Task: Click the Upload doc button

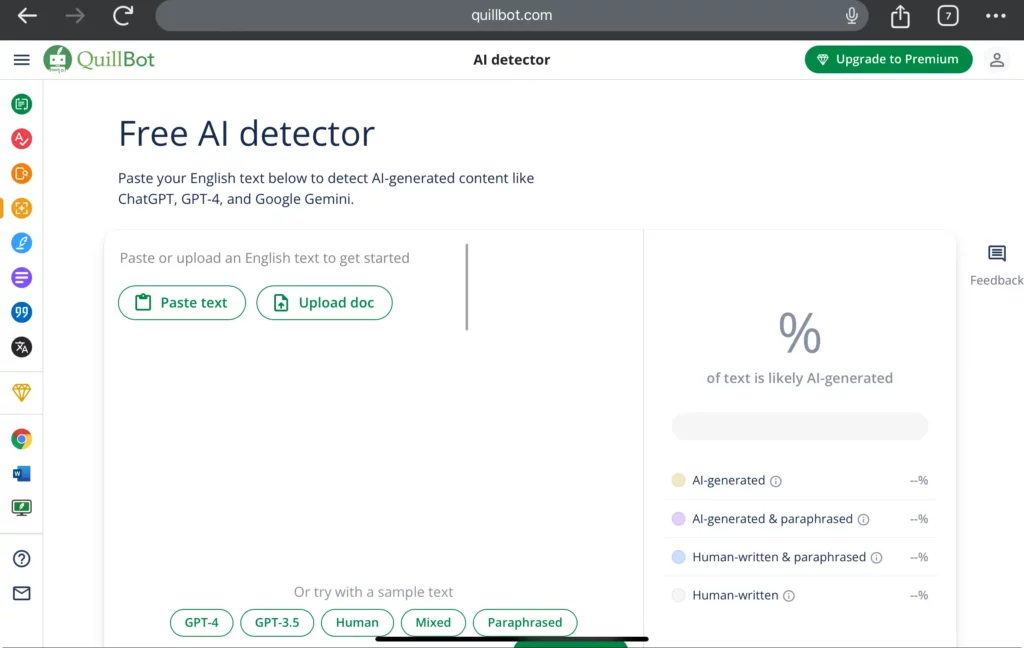Action: [x=324, y=302]
